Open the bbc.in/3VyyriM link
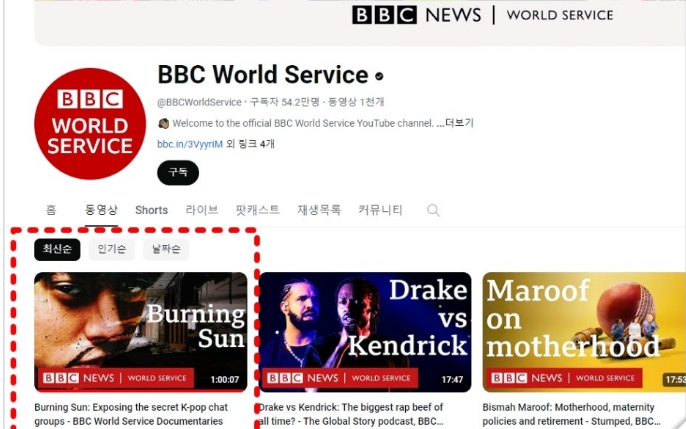This screenshot has width=686, height=429. 190,144
